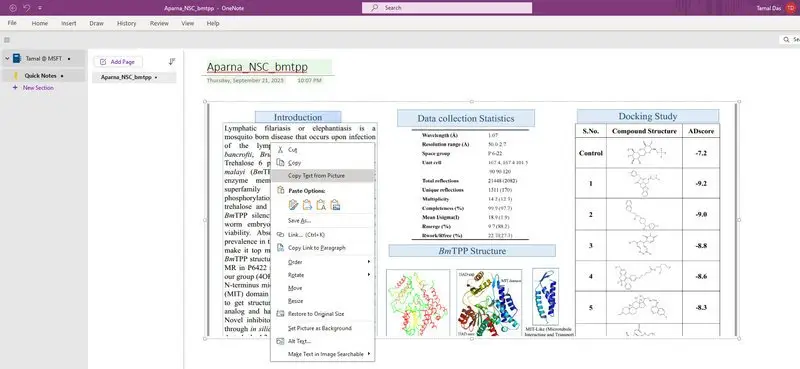
Task: Choose Copy Link to Paragraph
Action: 322,248
